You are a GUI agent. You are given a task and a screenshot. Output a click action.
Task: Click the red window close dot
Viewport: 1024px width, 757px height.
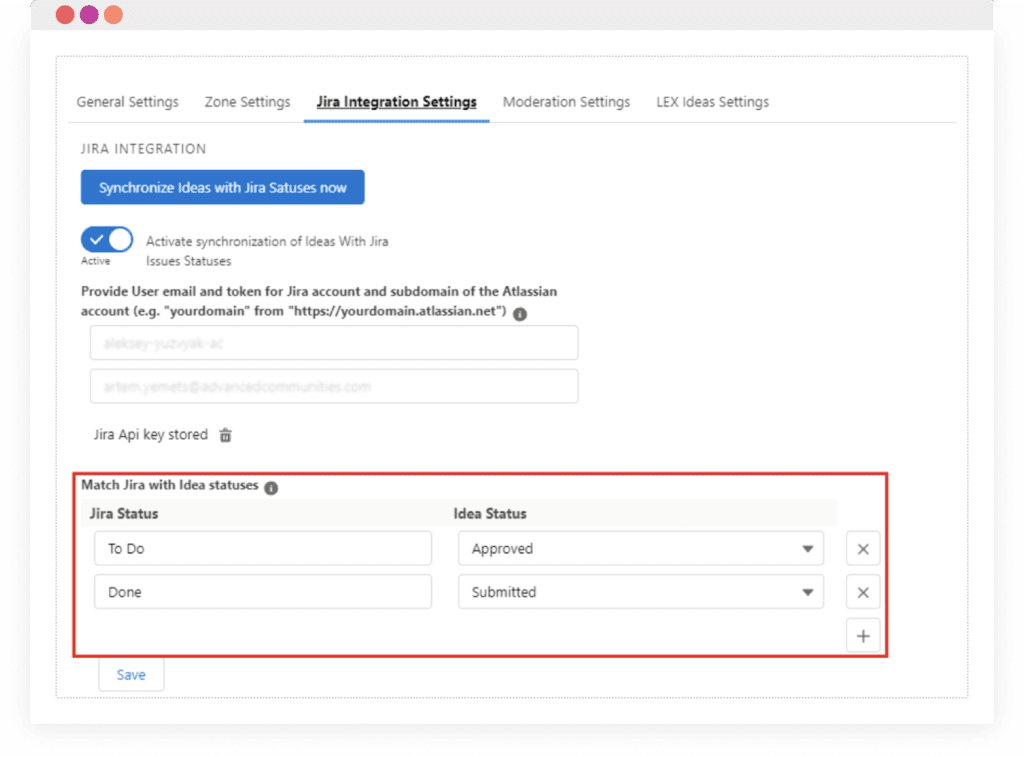(65, 14)
